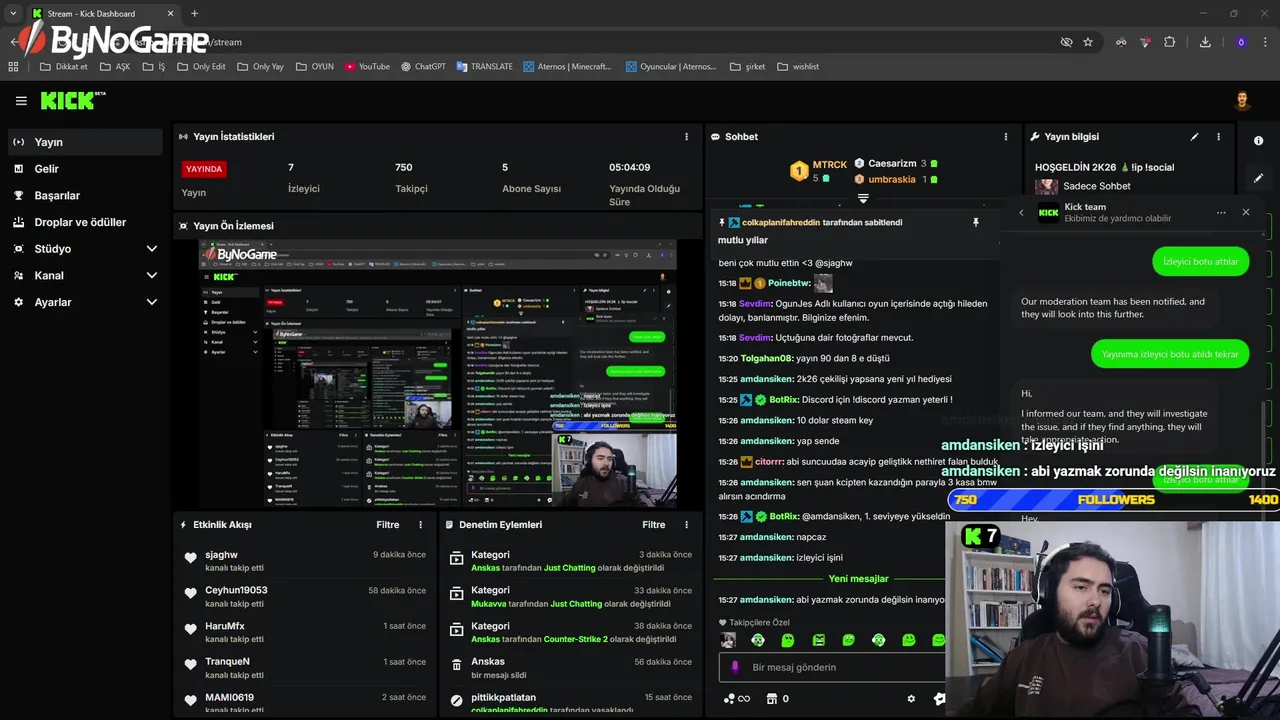Image resolution: width=1280 pixels, height=720 pixels.
Task: Open chat settings gear icon
Action: (x=911, y=699)
